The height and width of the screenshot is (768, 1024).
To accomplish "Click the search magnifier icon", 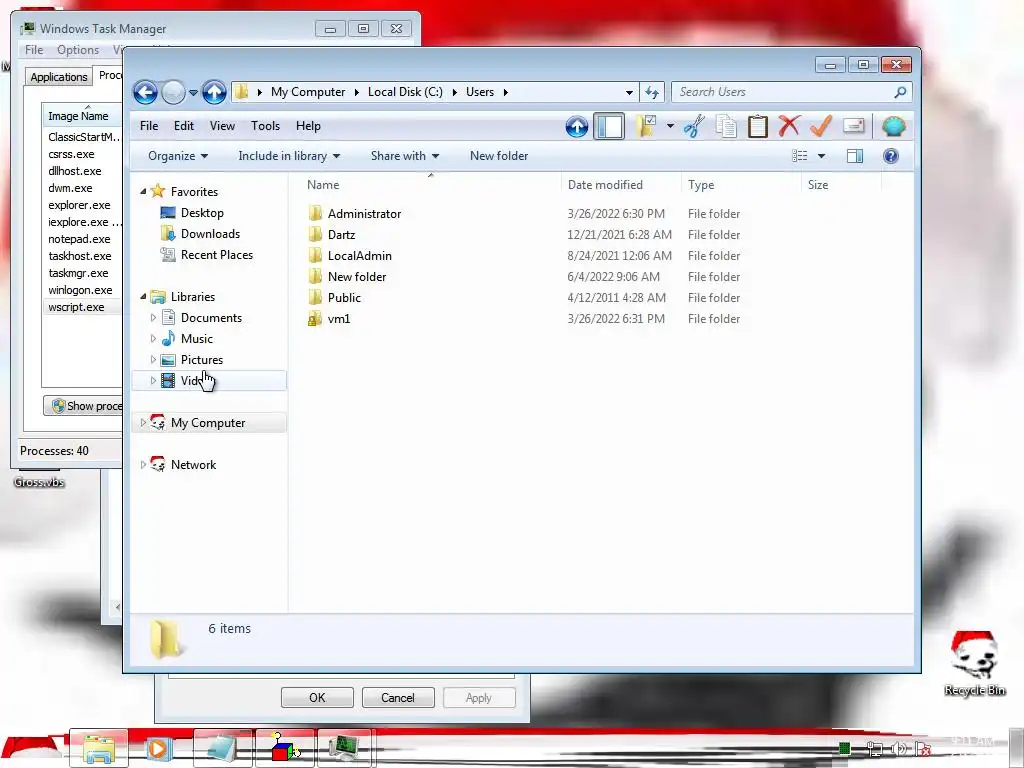I will (900, 92).
